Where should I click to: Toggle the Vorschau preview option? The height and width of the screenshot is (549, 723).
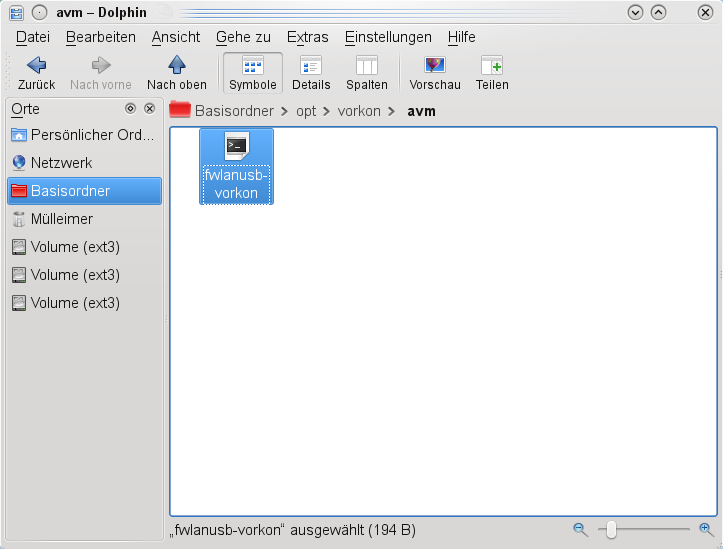[435, 73]
